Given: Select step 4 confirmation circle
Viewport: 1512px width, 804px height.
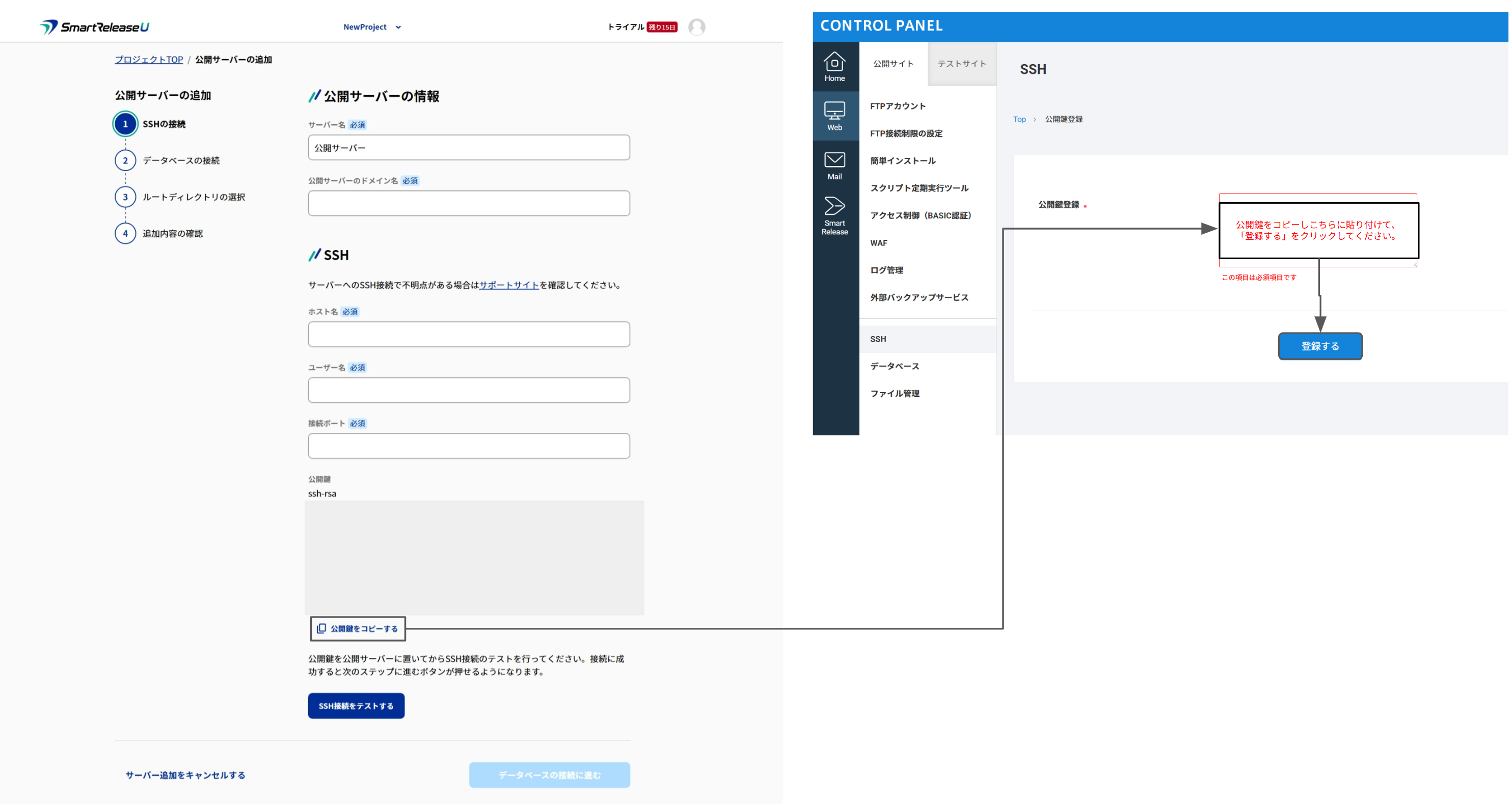Looking at the screenshot, I should (x=125, y=234).
